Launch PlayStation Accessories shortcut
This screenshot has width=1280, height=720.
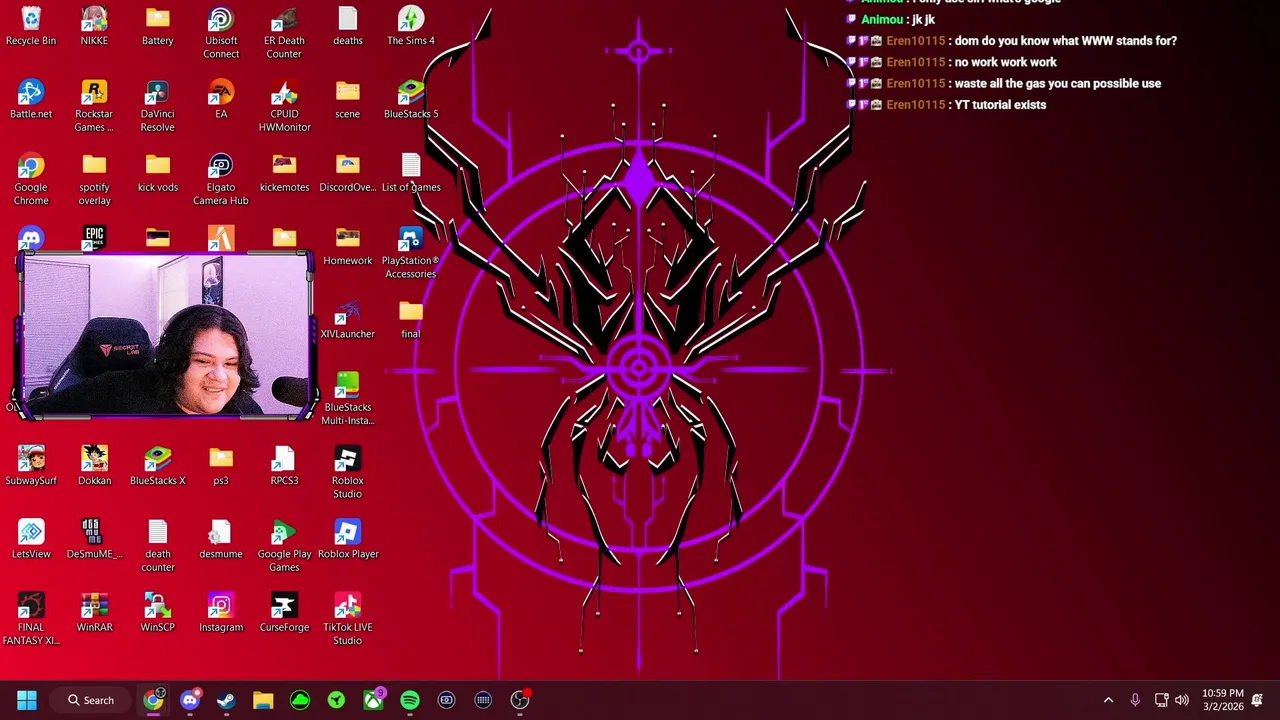411,253
